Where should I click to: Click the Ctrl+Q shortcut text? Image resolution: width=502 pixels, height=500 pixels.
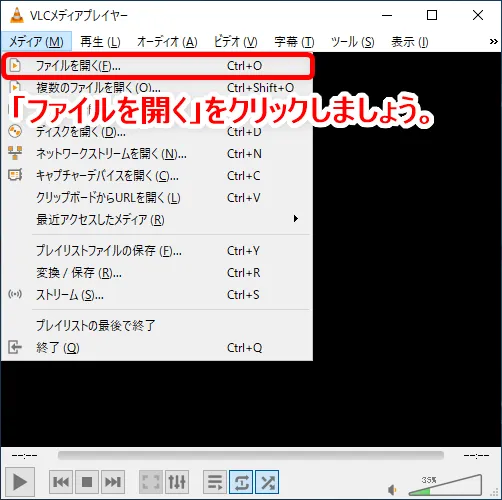tap(244, 348)
